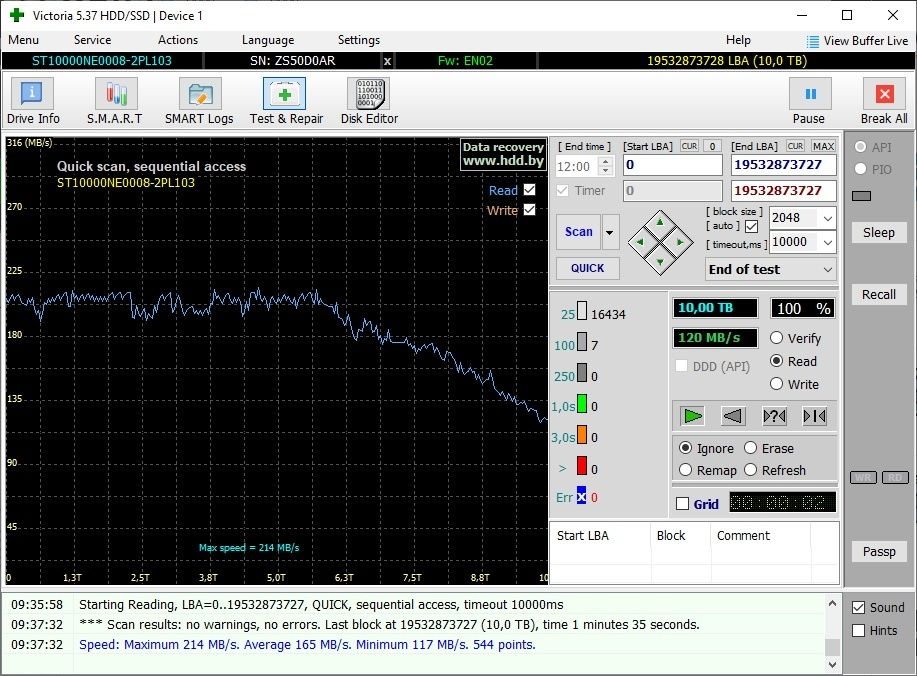Click the green Play scan button

click(693, 416)
